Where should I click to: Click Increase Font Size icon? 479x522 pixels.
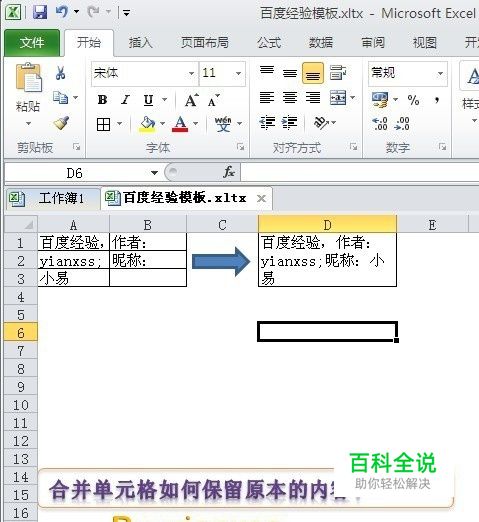(191, 100)
